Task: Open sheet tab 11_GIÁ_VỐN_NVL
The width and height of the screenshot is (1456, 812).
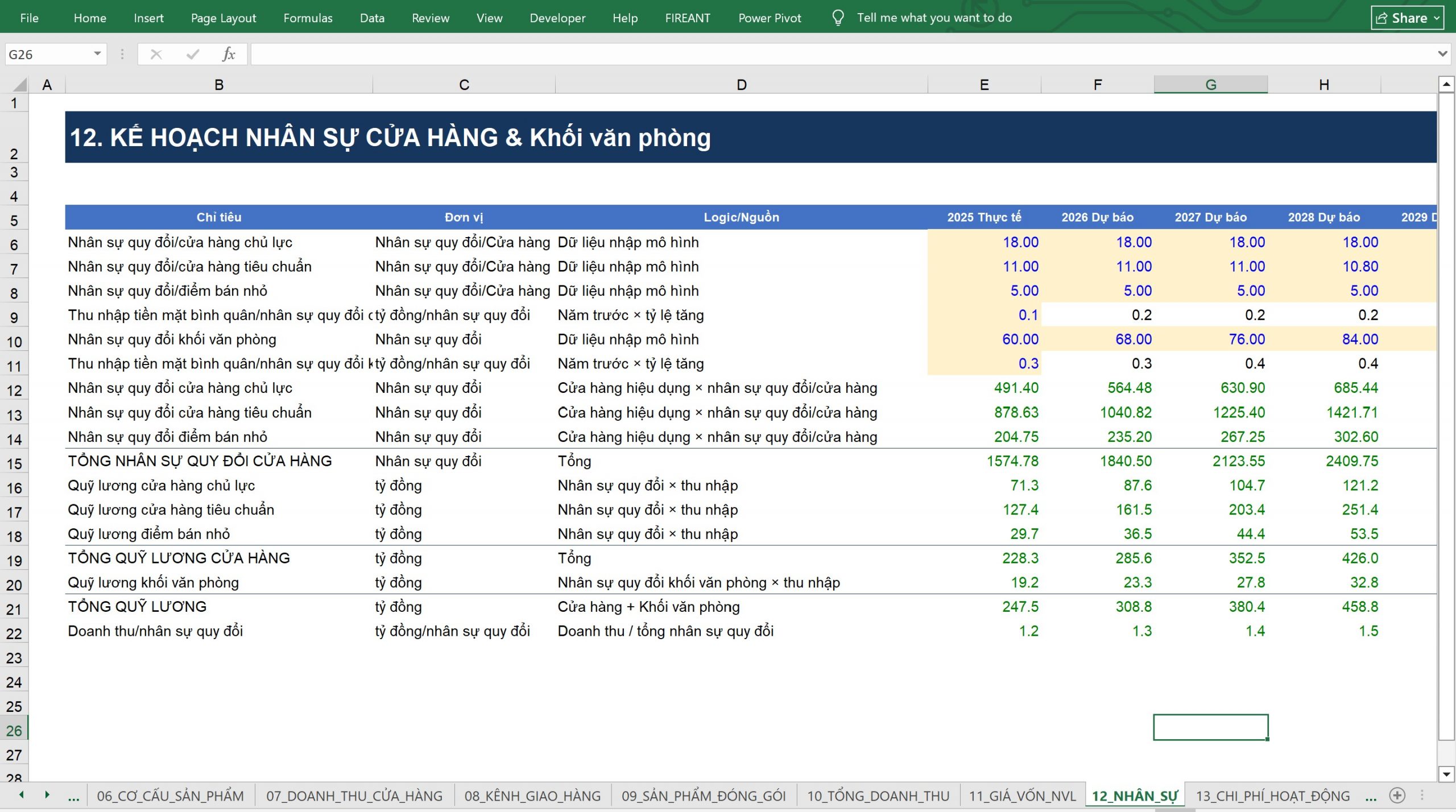Action: pos(1023,796)
